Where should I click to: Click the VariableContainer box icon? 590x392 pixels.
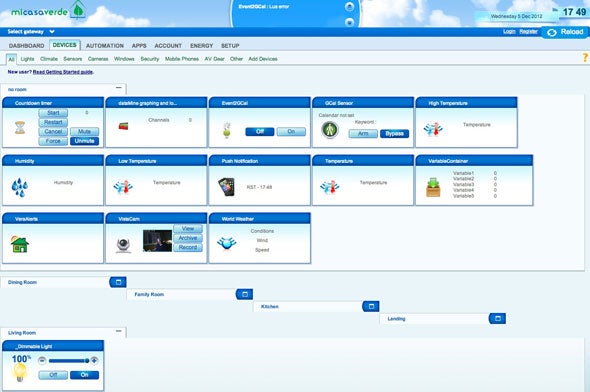click(x=433, y=187)
